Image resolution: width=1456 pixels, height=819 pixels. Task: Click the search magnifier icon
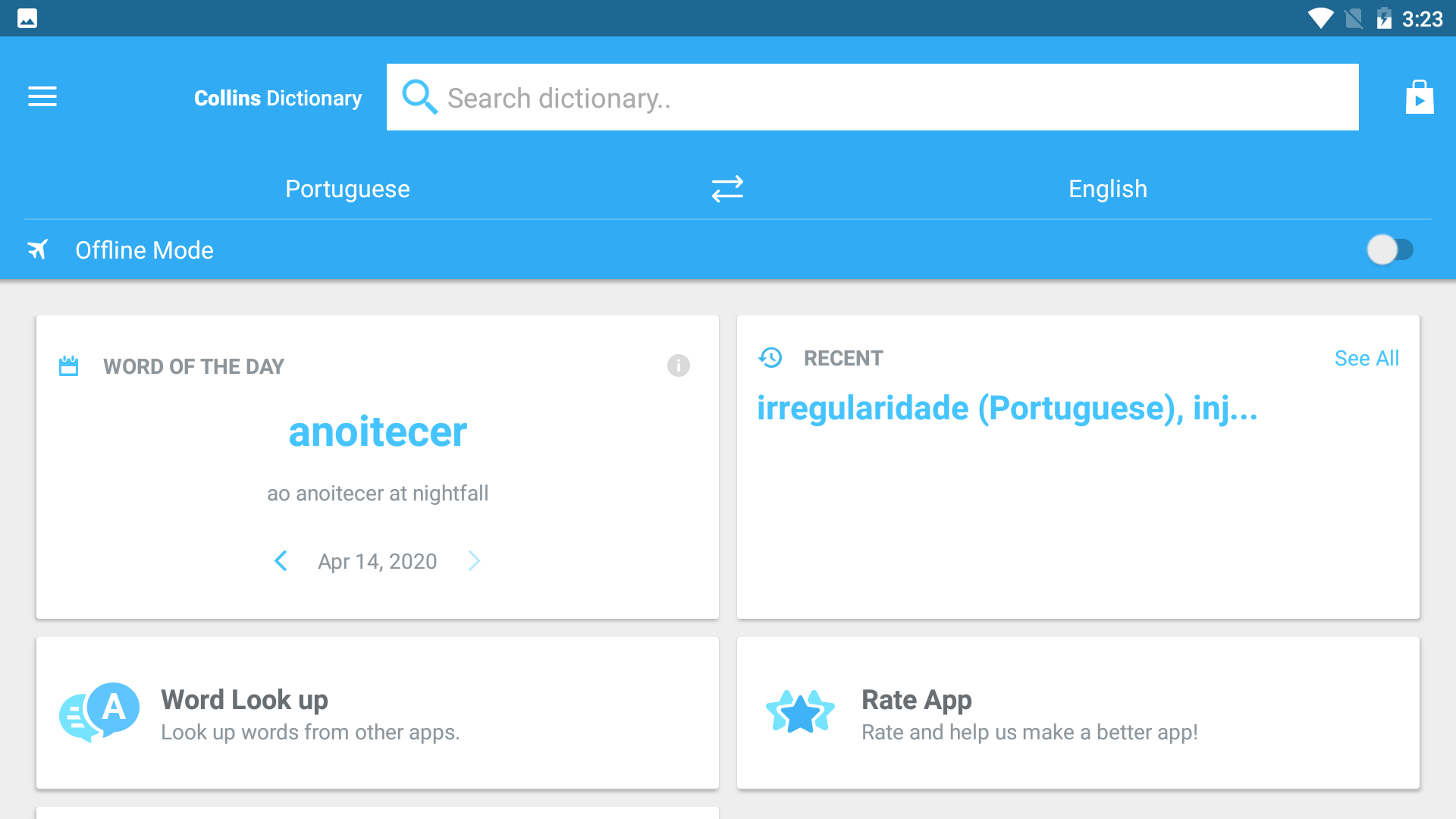click(x=419, y=97)
